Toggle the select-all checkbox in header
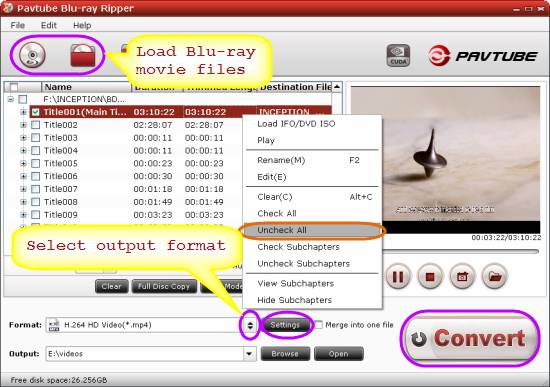This screenshot has width=550, height=387. (13, 87)
